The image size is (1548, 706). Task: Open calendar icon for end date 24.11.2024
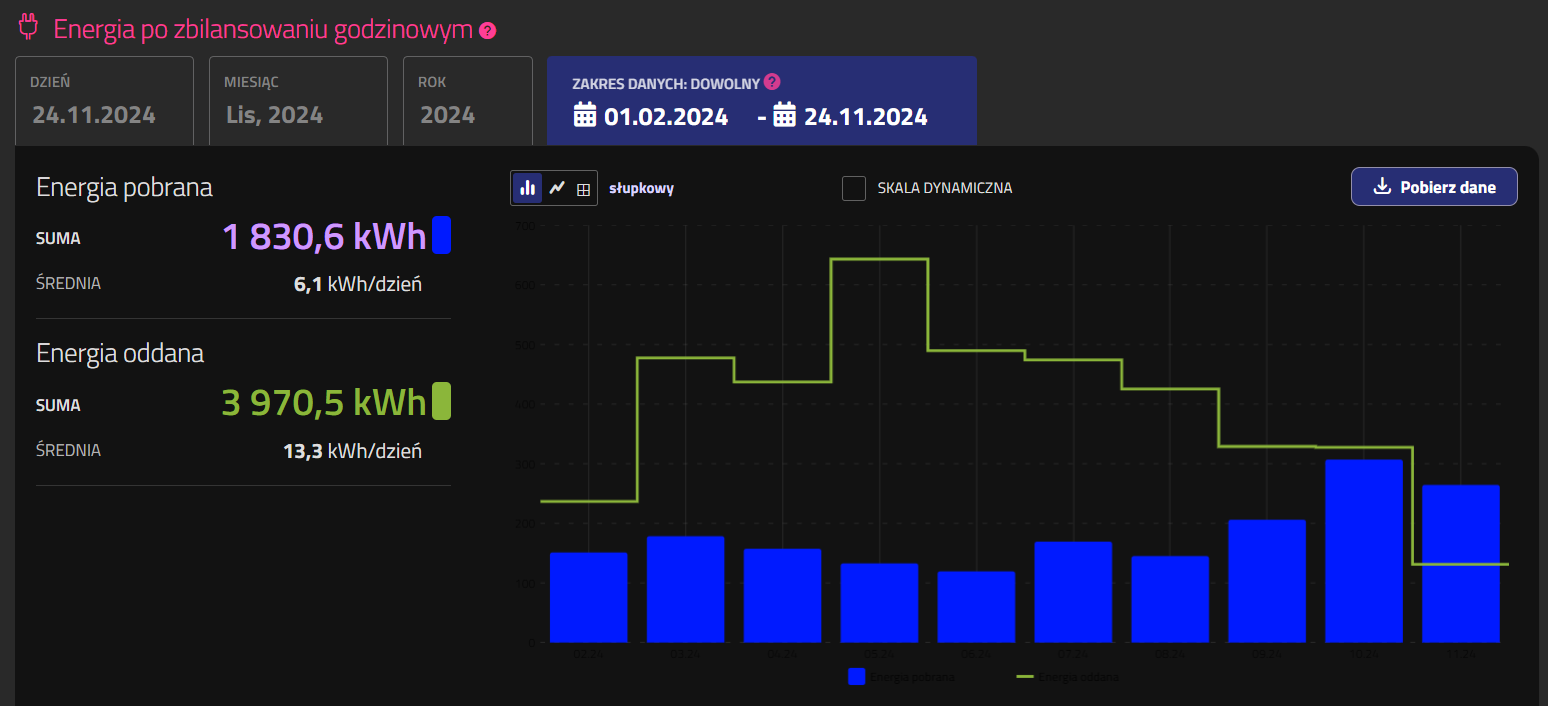784,116
